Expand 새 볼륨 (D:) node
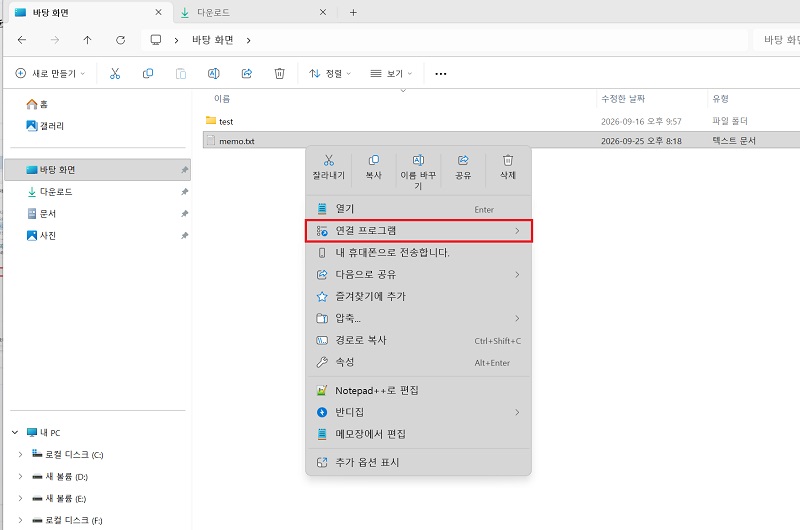The width and height of the screenshot is (800, 530). tap(20, 476)
